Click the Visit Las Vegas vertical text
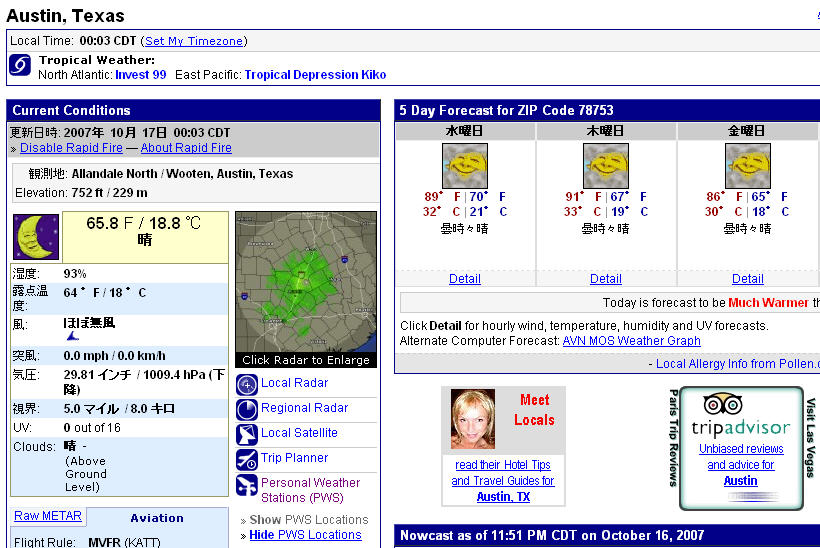 pyautogui.click(x=811, y=438)
